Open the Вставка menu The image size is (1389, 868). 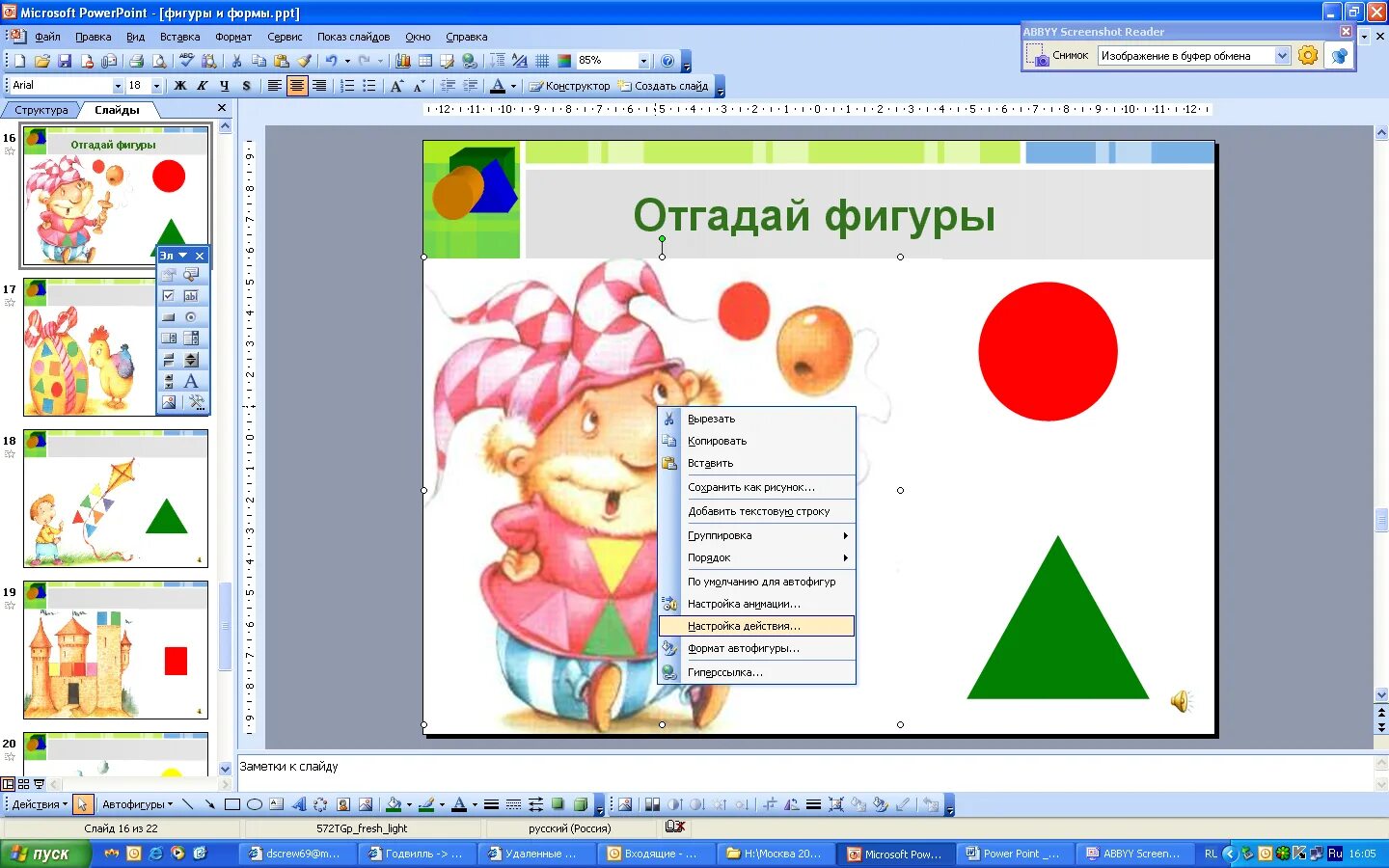179,37
